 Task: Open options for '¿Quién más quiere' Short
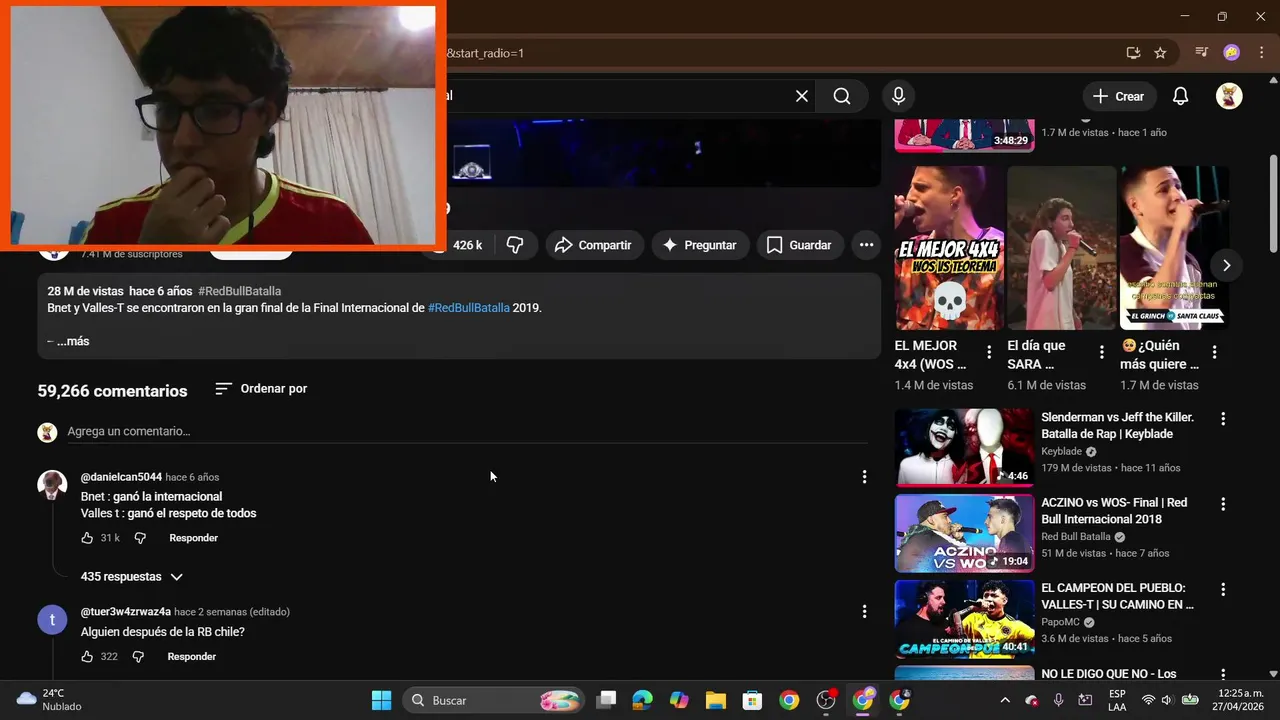tap(1214, 352)
